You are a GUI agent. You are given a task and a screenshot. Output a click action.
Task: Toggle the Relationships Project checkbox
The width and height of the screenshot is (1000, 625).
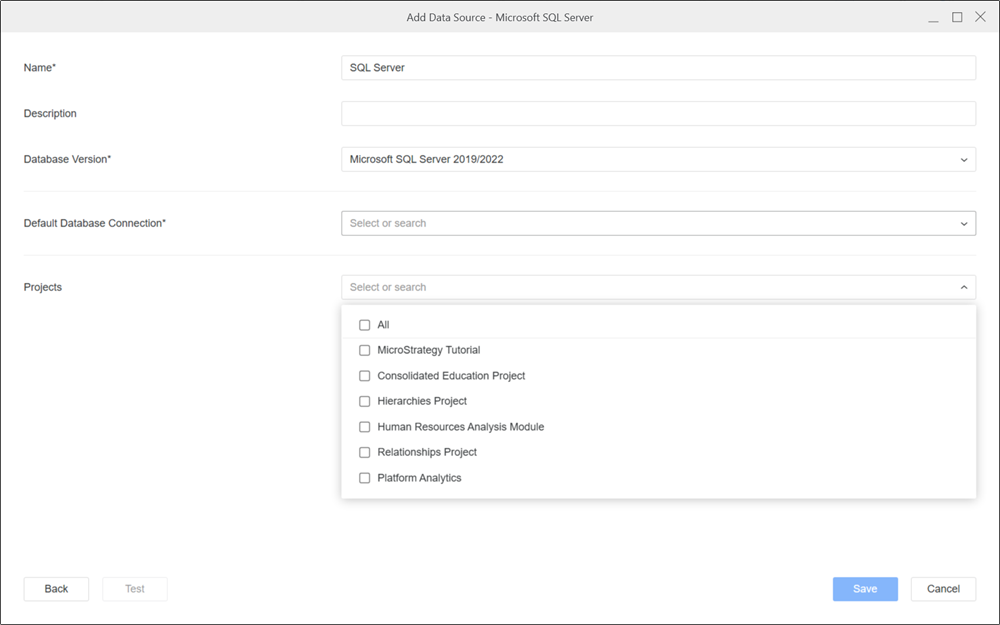(x=365, y=452)
